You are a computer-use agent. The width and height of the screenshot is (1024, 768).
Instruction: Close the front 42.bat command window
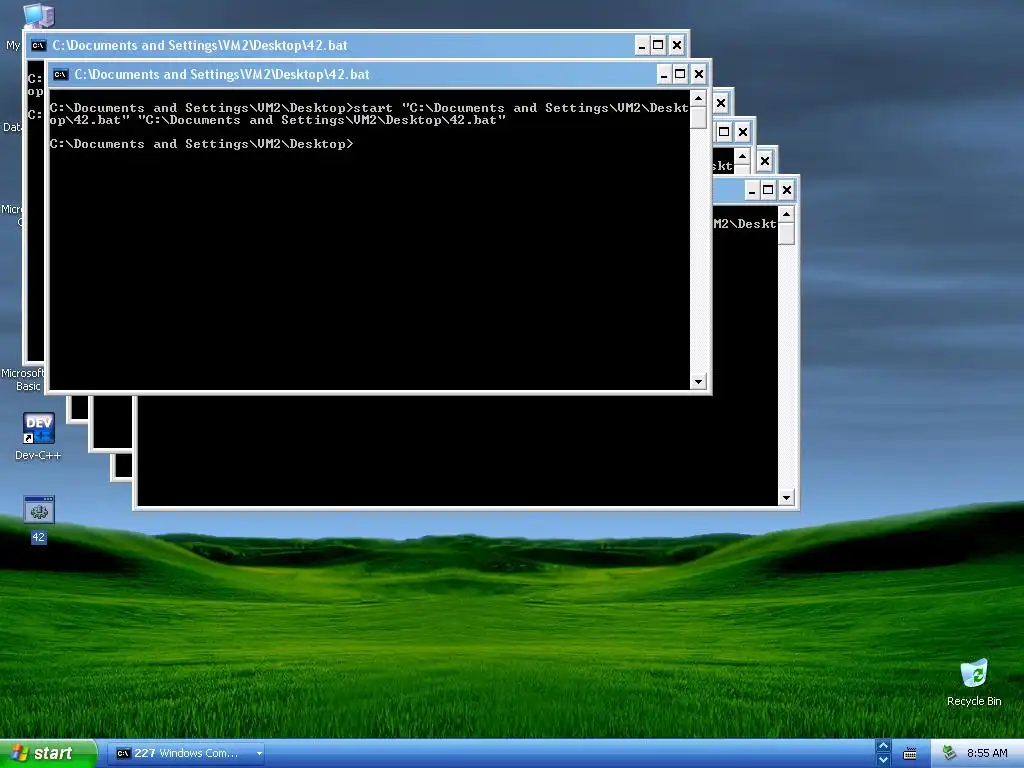point(699,74)
